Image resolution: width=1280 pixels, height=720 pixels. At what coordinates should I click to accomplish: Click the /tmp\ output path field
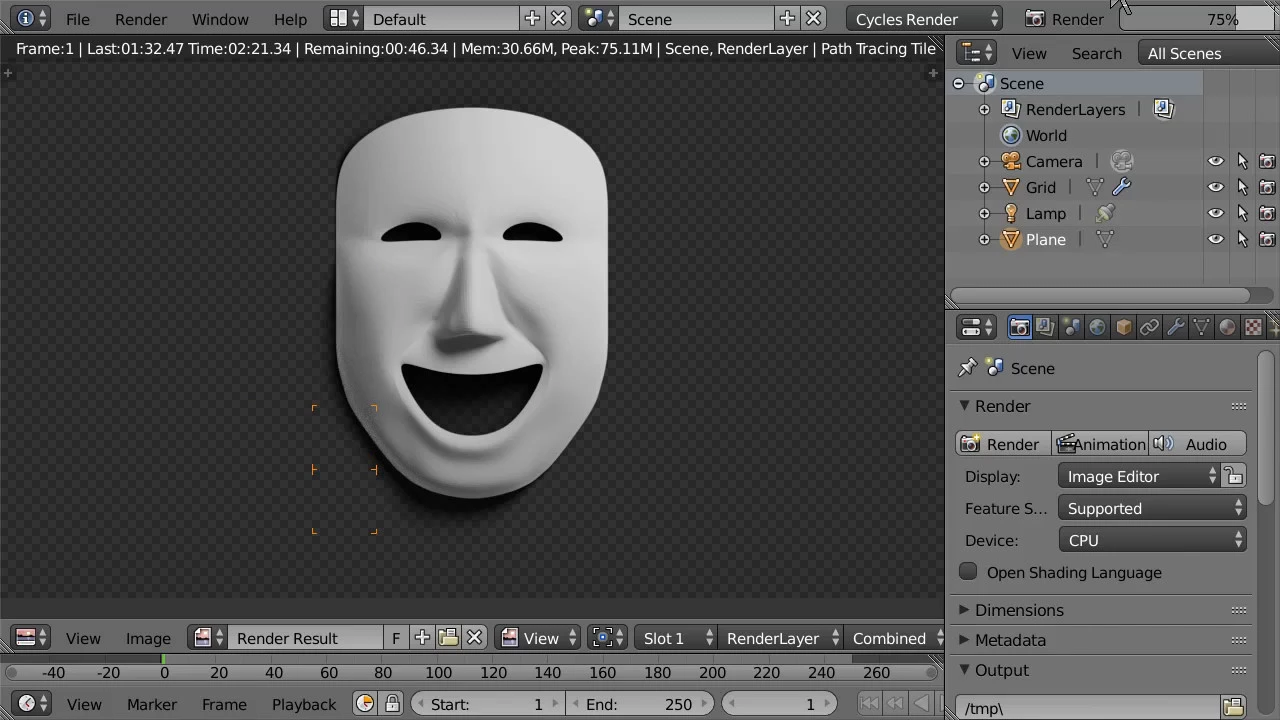1088,708
